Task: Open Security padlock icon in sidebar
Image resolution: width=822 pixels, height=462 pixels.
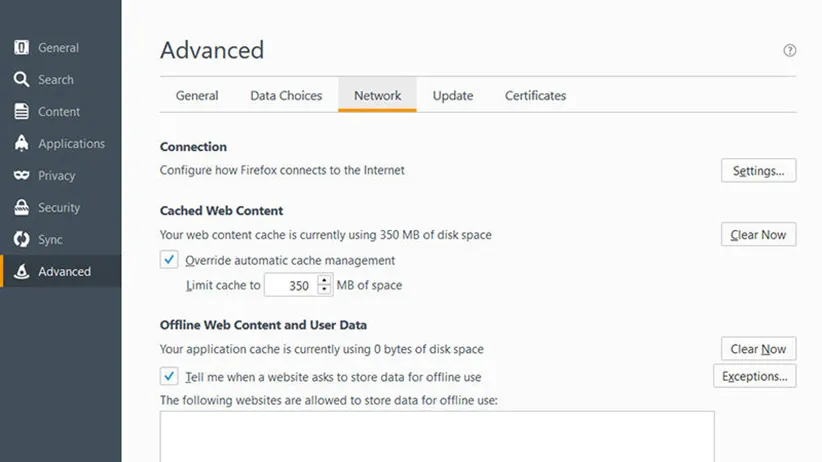Action: tap(21, 208)
